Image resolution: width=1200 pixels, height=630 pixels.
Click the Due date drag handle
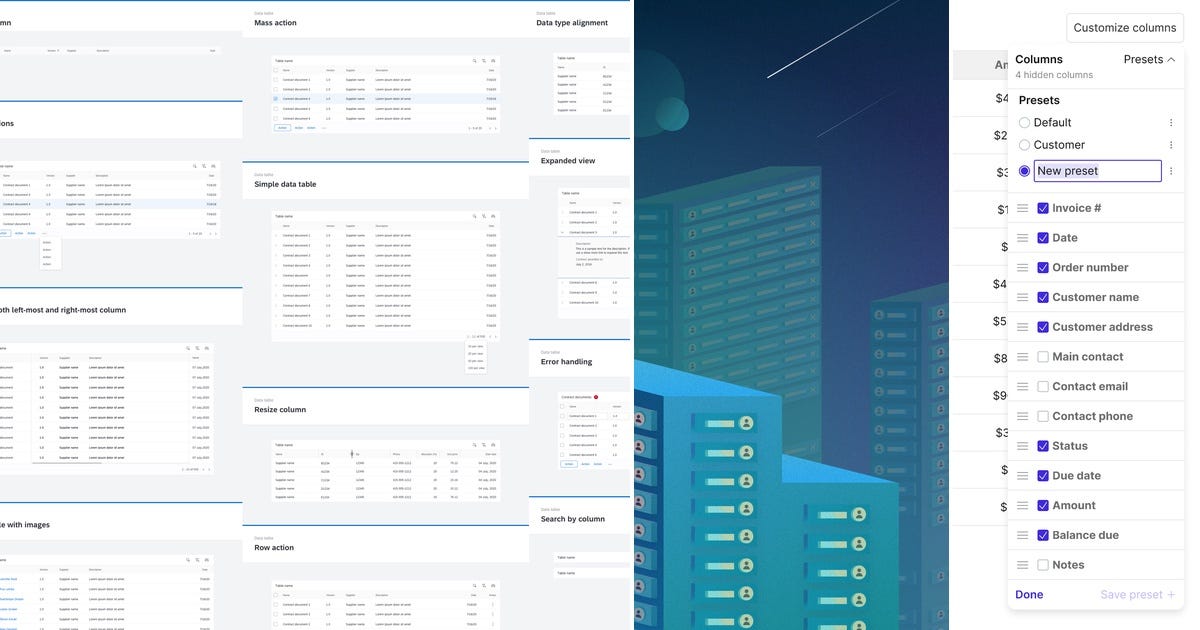pyautogui.click(x=1022, y=476)
